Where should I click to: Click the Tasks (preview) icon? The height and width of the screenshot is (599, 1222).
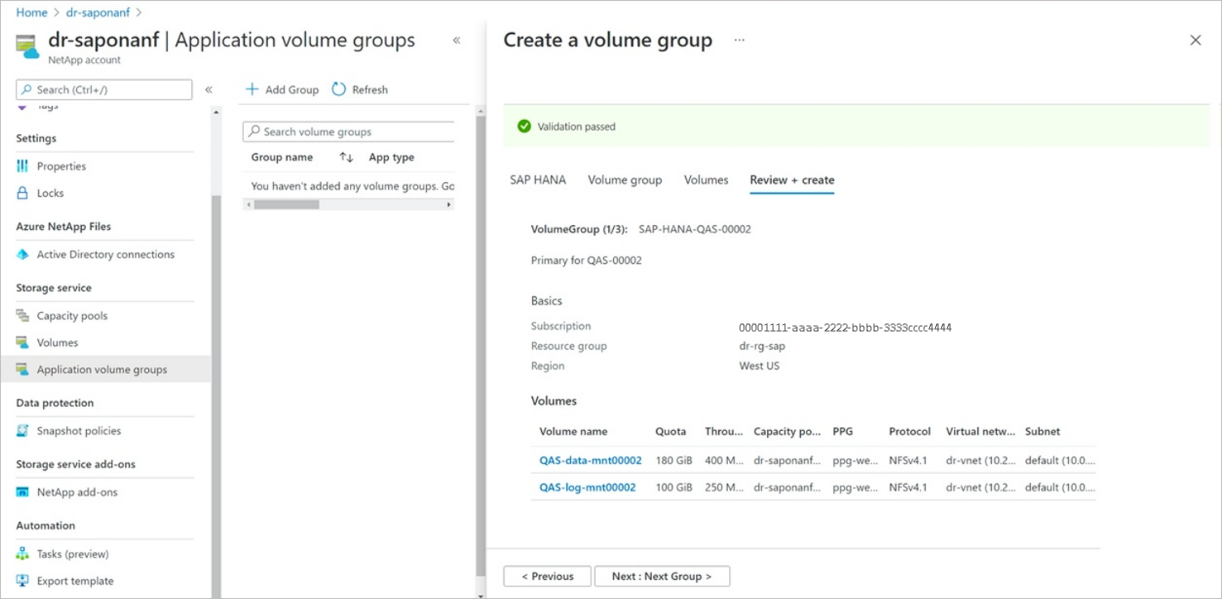point(23,554)
